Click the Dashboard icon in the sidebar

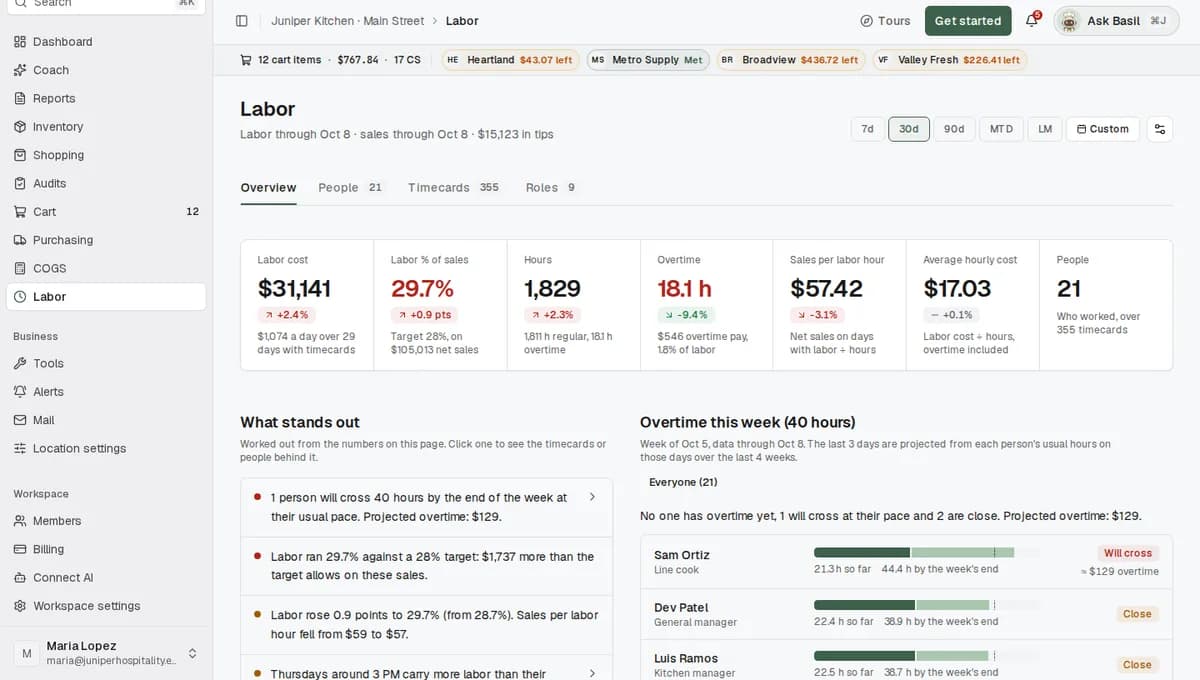pos(20,42)
